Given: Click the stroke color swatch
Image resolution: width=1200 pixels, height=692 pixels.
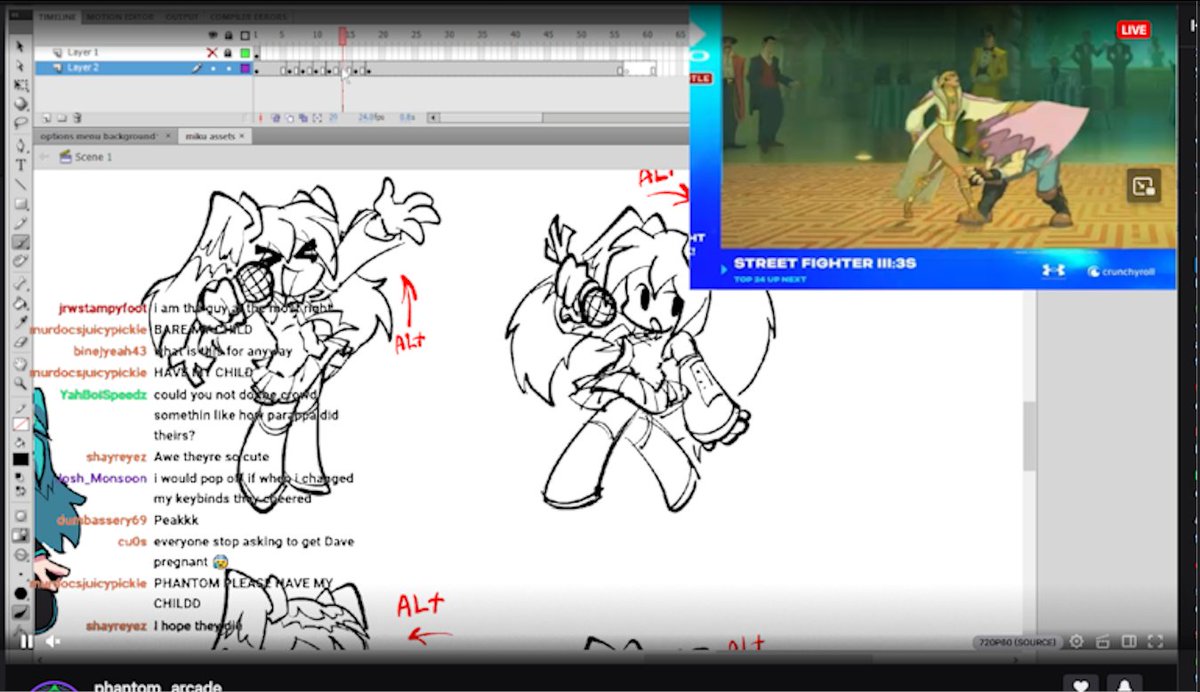Looking at the screenshot, I should (x=20, y=425).
